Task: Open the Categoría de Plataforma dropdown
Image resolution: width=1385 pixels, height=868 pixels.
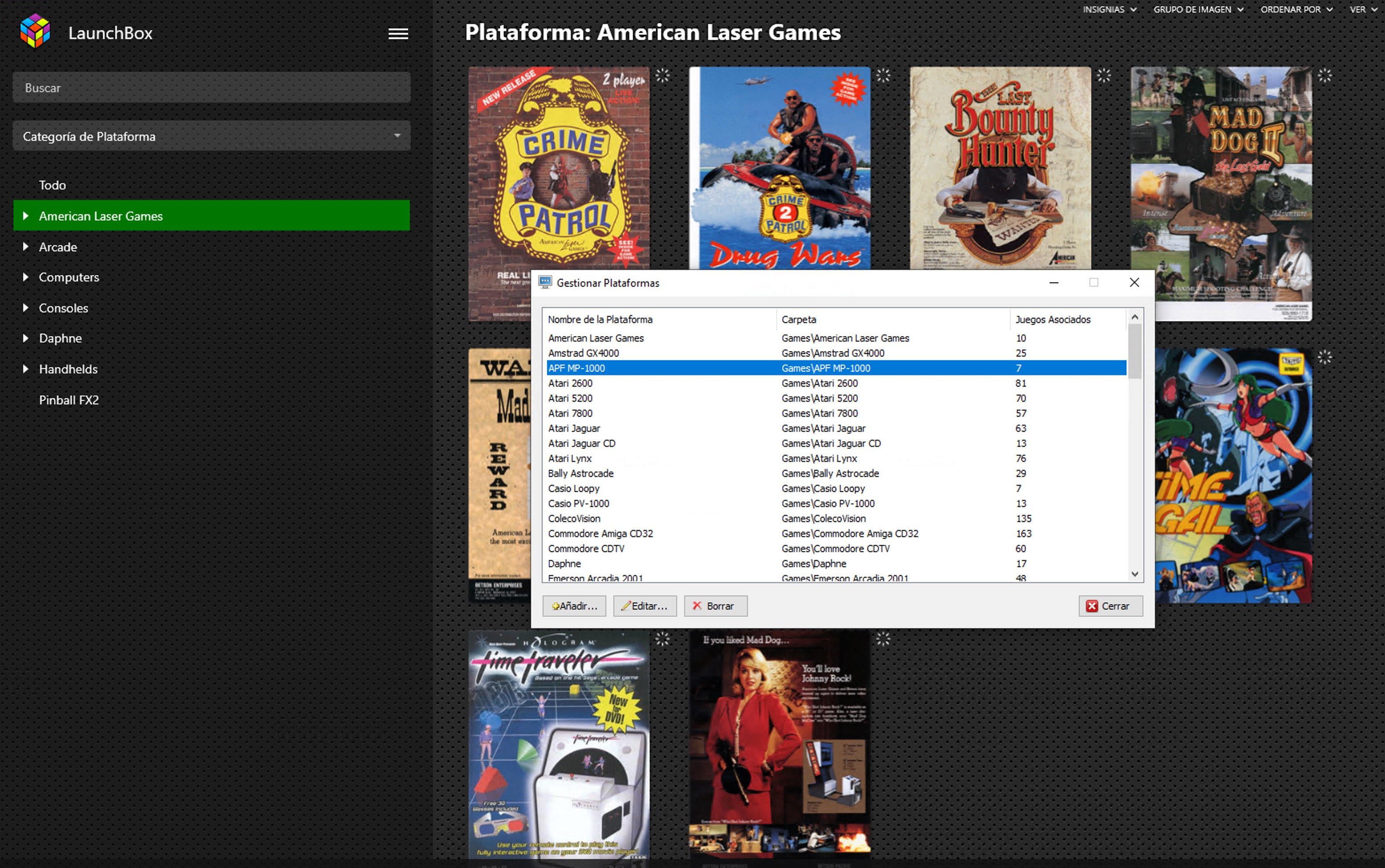Action: click(212, 136)
